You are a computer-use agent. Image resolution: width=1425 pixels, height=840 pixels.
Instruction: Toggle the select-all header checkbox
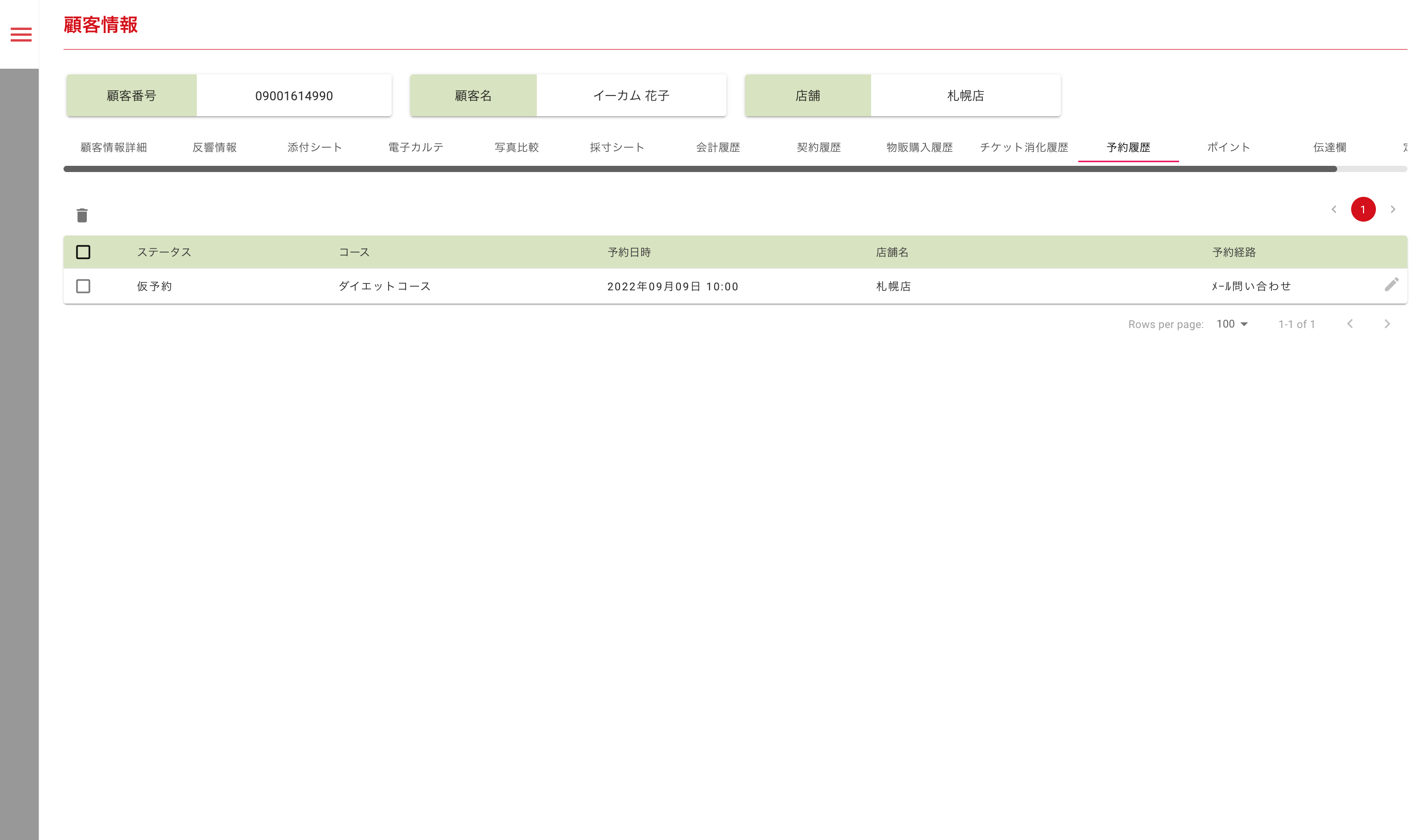pos(83,252)
